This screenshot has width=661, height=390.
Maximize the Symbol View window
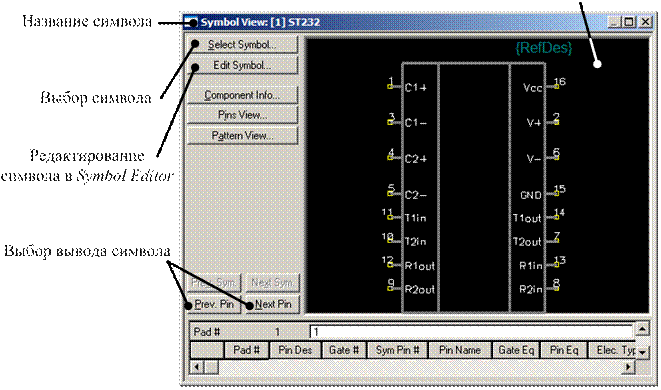tap(628, 22)
